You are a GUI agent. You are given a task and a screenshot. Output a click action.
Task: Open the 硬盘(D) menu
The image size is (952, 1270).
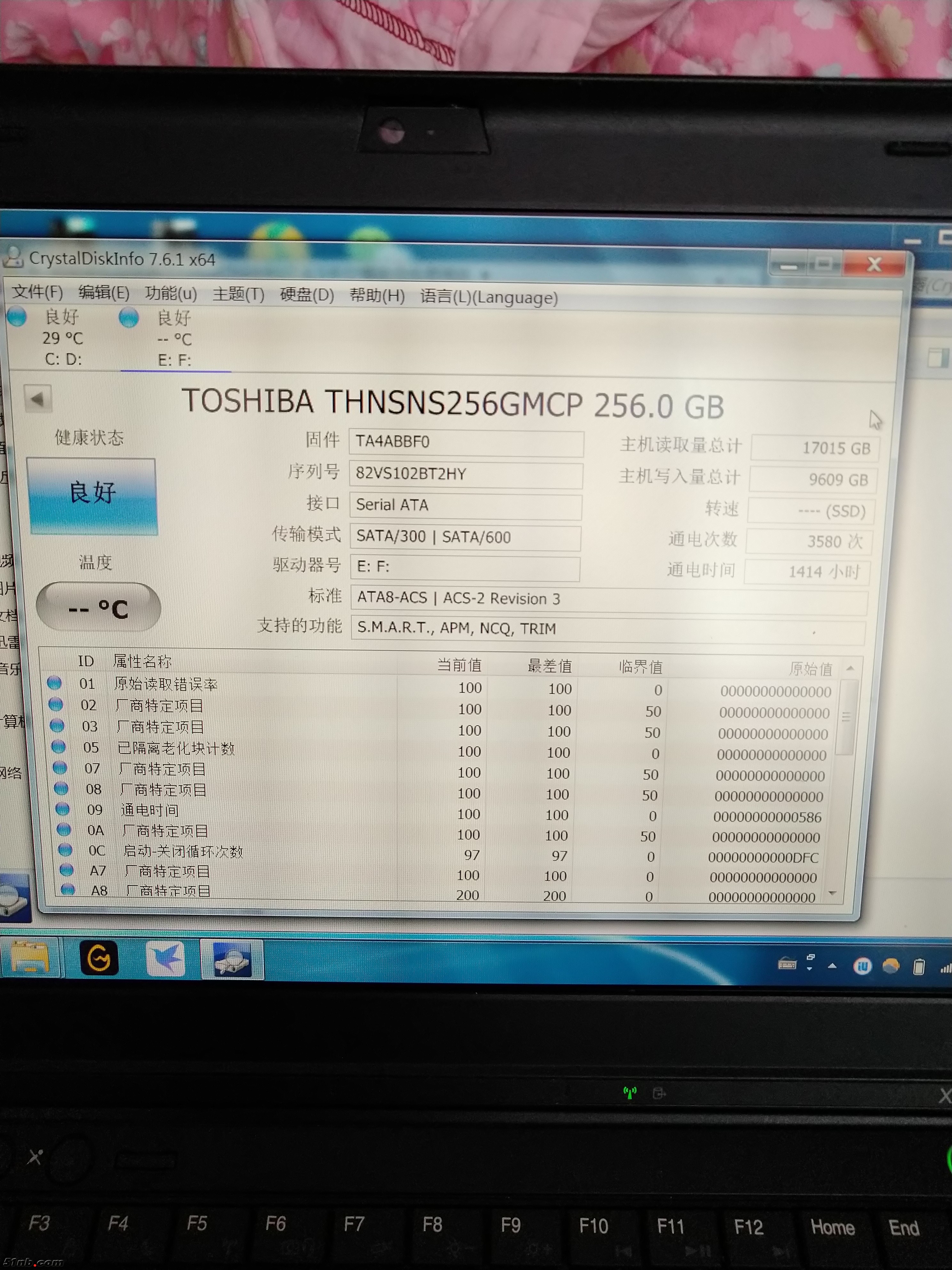(x=307, y=295)
